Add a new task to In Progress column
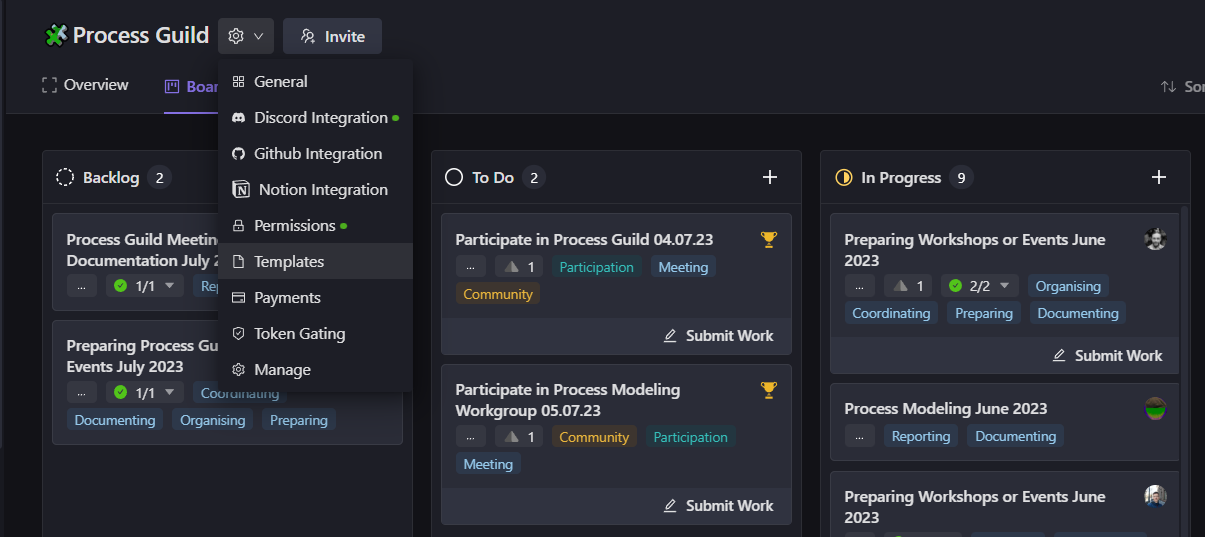Screen dimensions: 1205x537 pyautogui.click(x=1159, y=177)
